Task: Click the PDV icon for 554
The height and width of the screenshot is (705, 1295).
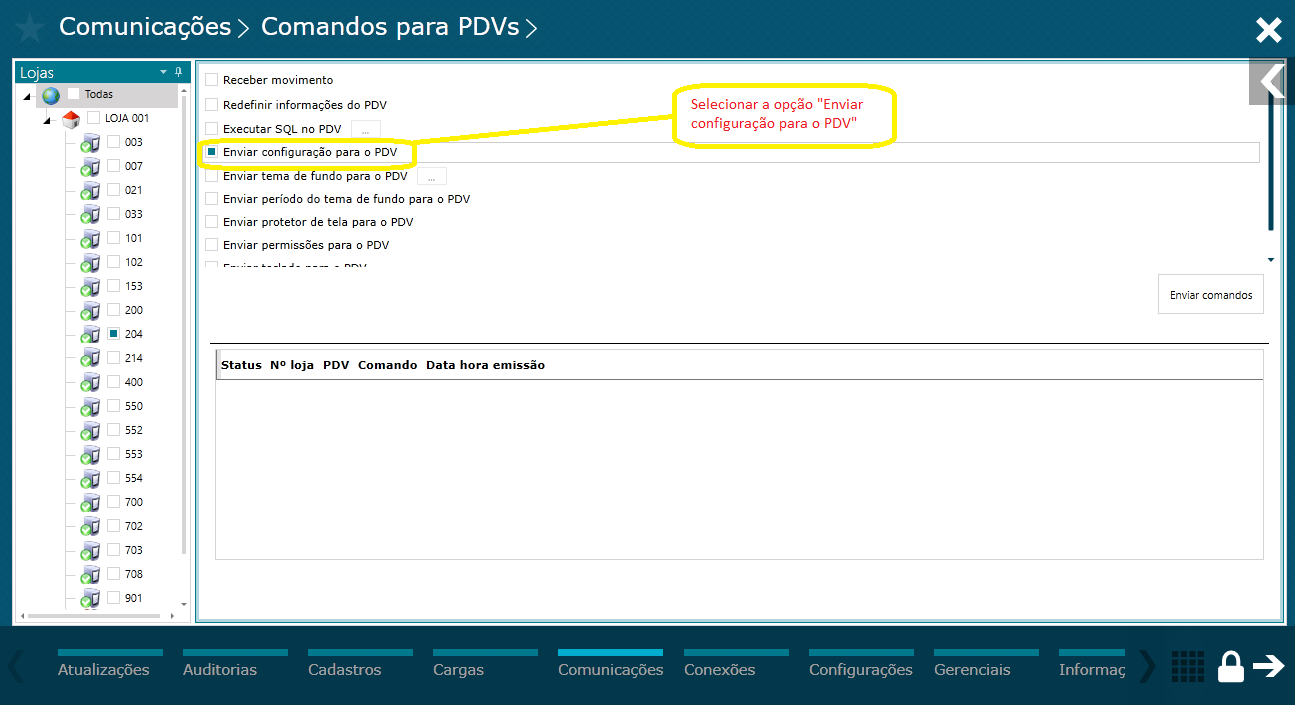Action: pos(90,479)
